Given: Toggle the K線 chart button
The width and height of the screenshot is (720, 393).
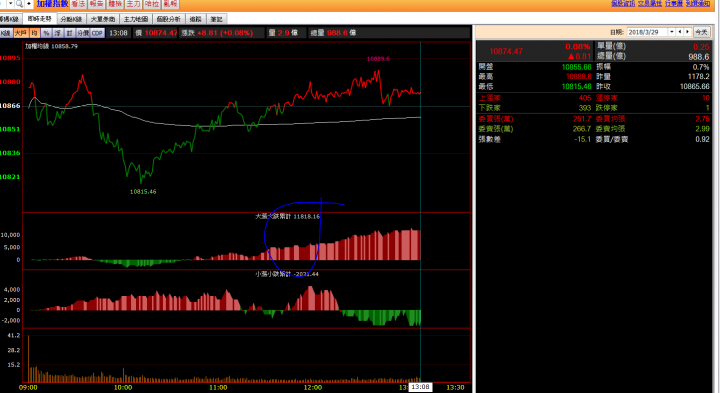Looking at the screenshot, I should point(6,33).
